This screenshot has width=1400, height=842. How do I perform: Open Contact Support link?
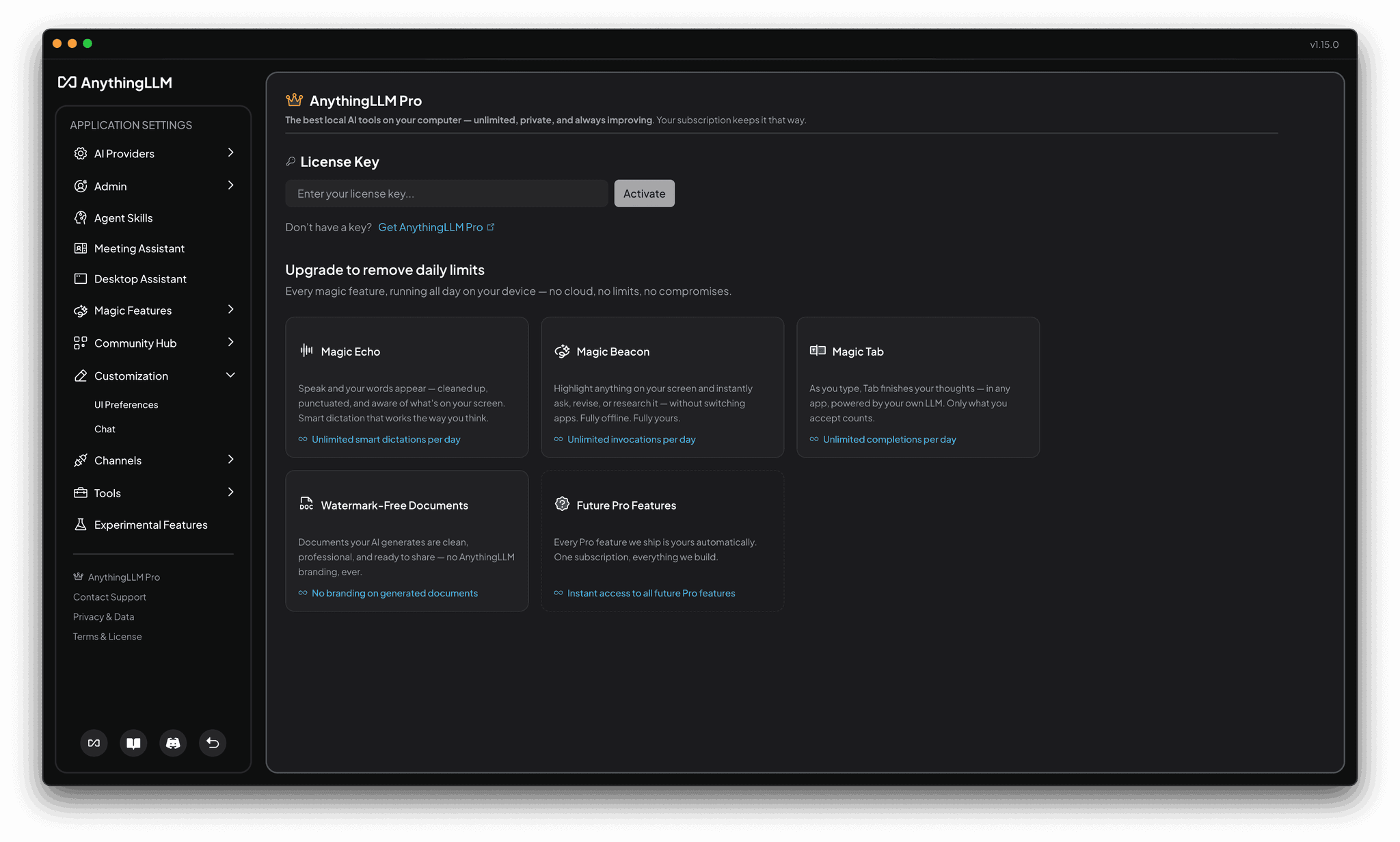click(109, 597)
